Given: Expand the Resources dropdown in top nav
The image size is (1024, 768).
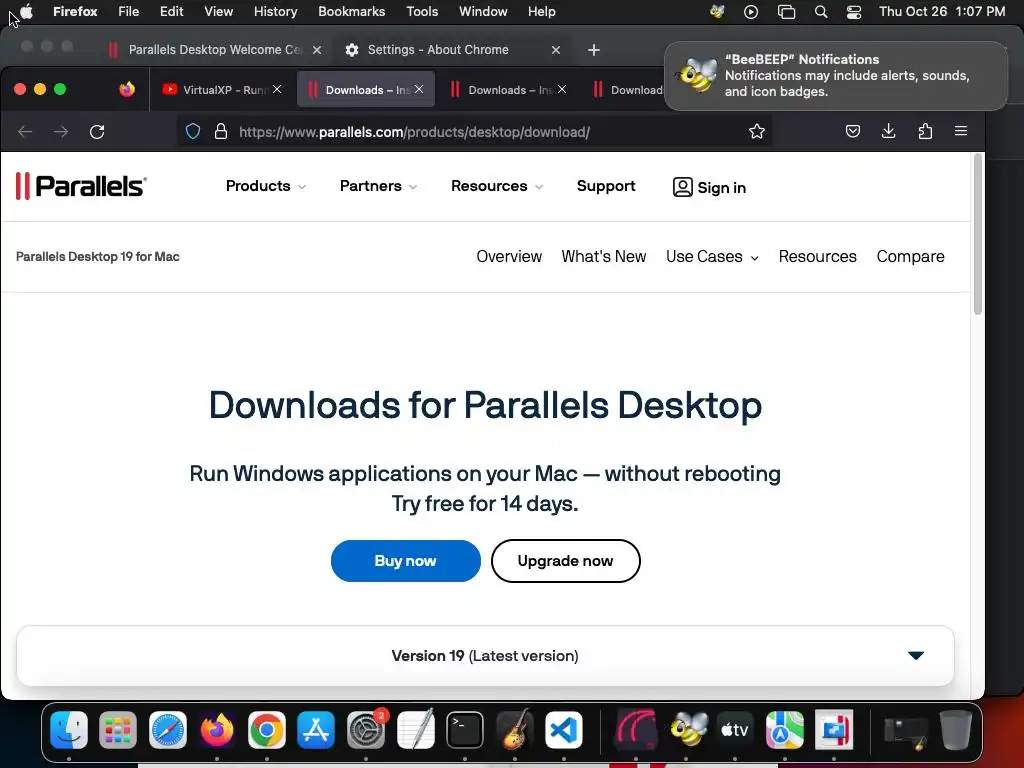Looking at the screenshot, I should coord(496,186).
